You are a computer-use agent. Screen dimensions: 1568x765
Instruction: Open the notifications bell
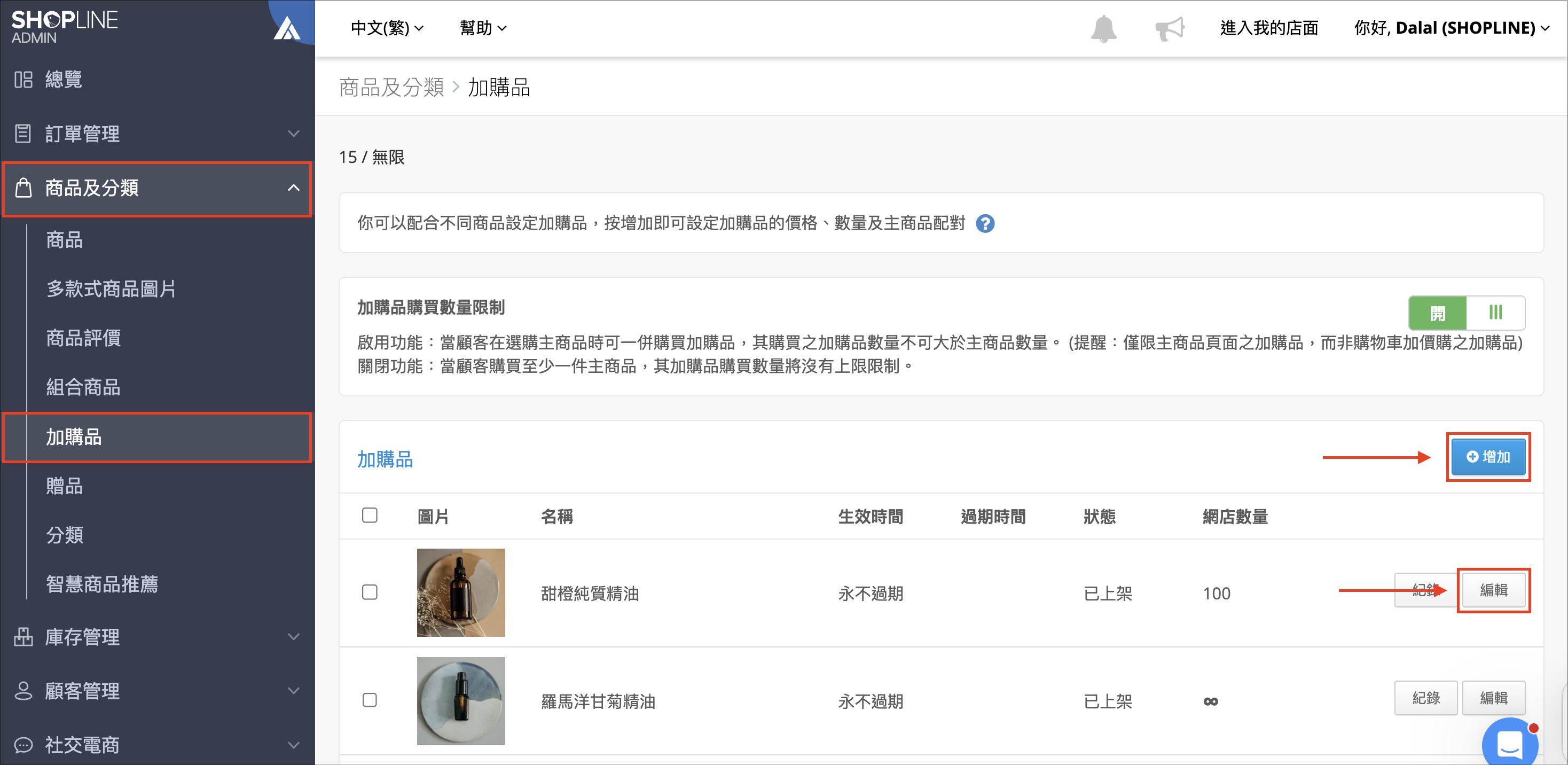[x=1103, y=29]
